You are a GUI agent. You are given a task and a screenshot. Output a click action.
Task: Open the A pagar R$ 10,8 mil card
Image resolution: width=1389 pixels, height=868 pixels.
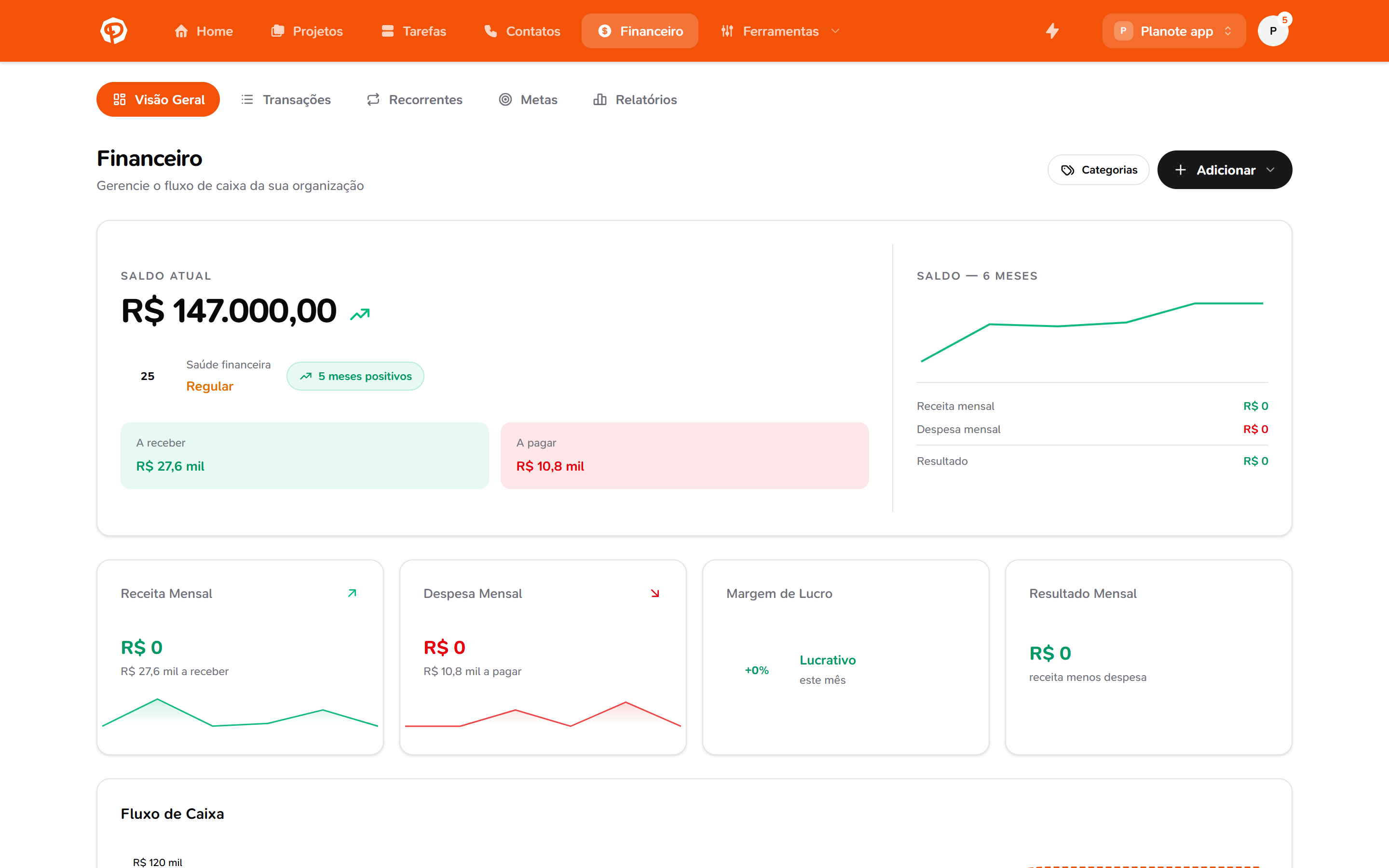point(685,456)
